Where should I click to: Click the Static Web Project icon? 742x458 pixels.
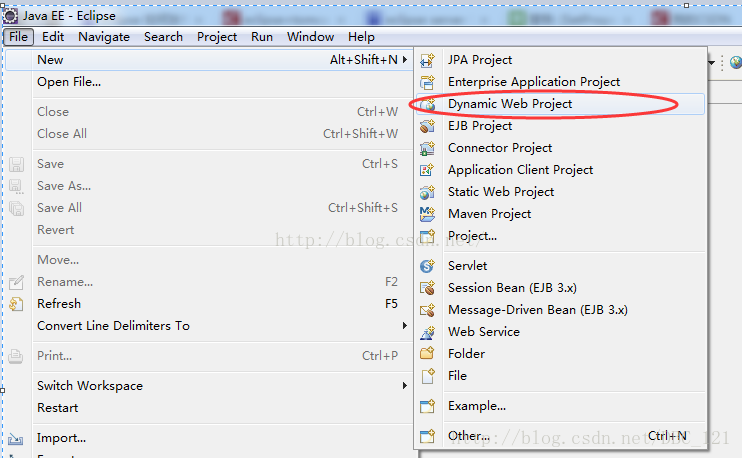coord(427,192)
